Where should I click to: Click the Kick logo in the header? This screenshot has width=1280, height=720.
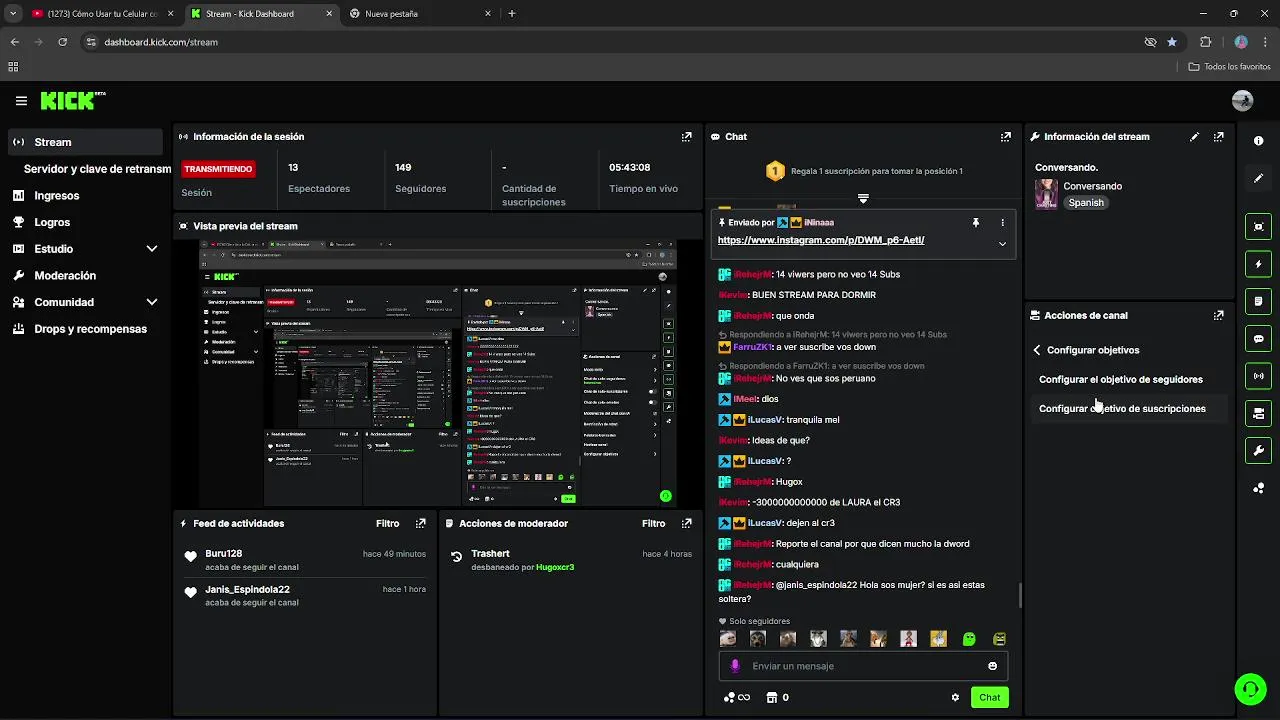click(73, 100)
